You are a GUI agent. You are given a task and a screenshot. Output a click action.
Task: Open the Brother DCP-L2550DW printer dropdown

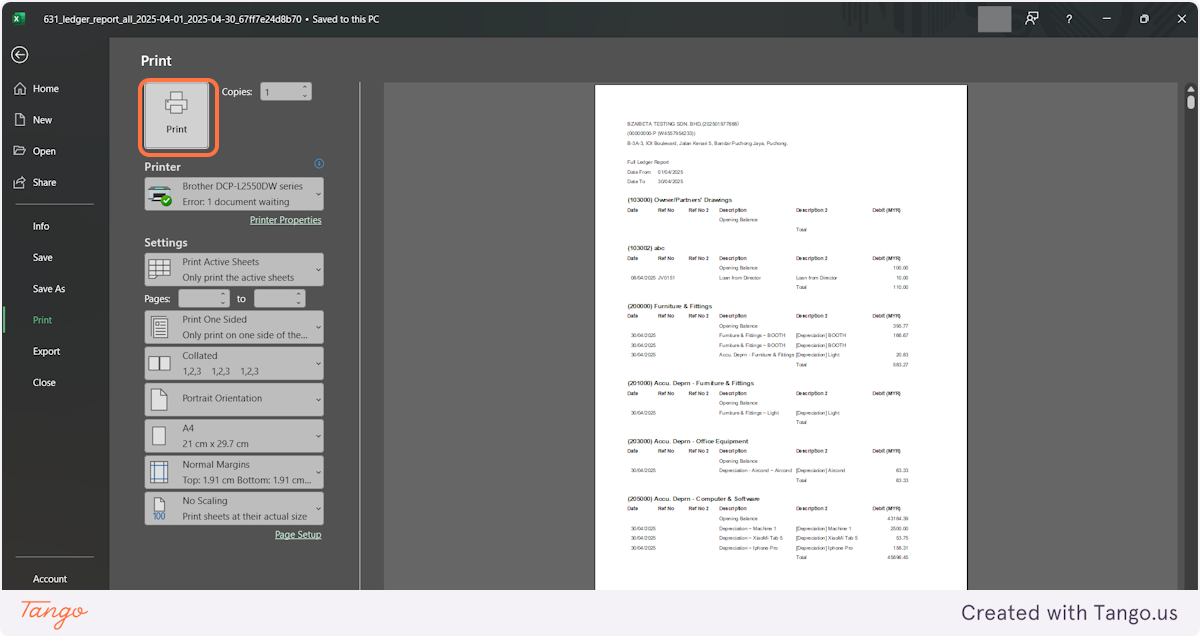(x=234, y=194)
